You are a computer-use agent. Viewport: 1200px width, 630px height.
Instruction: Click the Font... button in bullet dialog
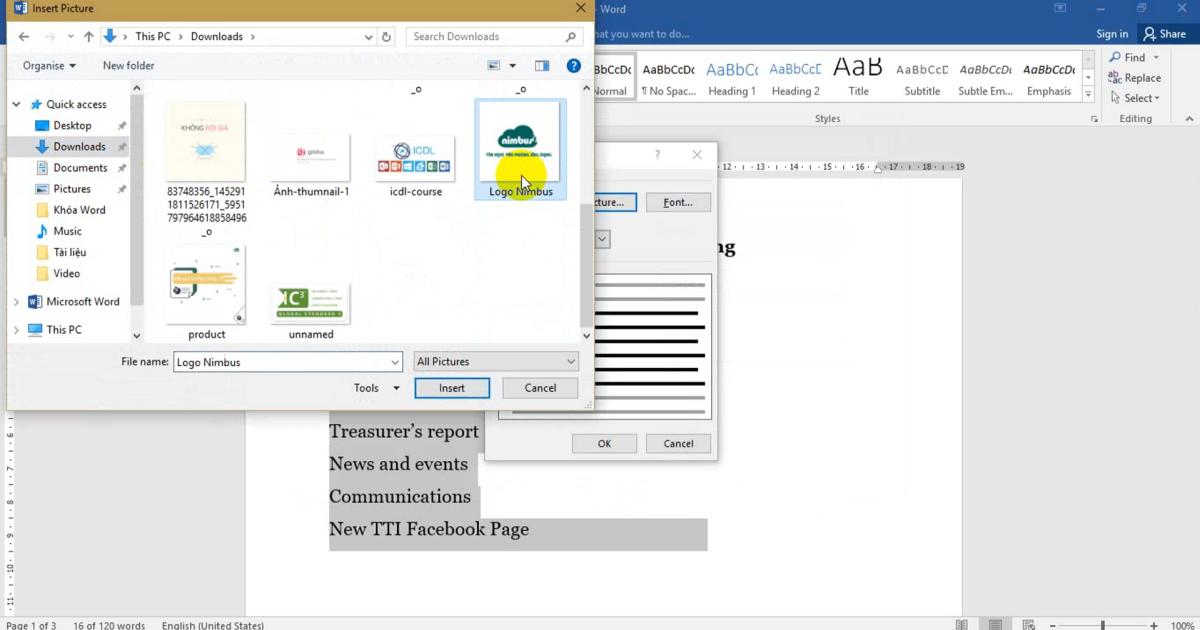[x=677, y=202]
